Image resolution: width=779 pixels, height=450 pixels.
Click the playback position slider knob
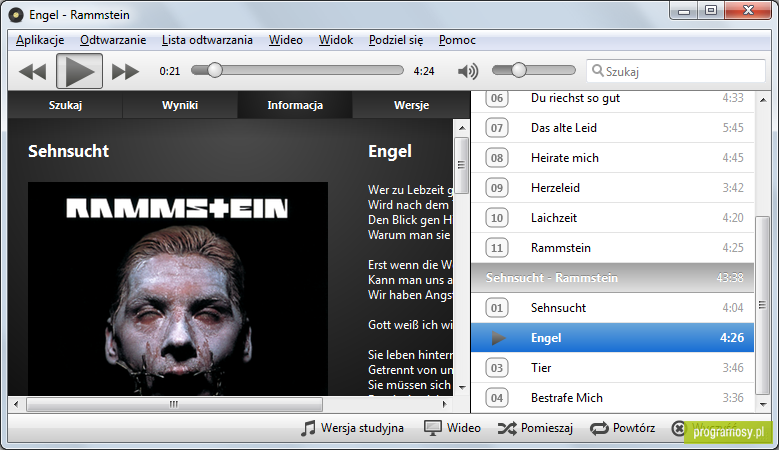pyautogui.click(x=215, y=70)
